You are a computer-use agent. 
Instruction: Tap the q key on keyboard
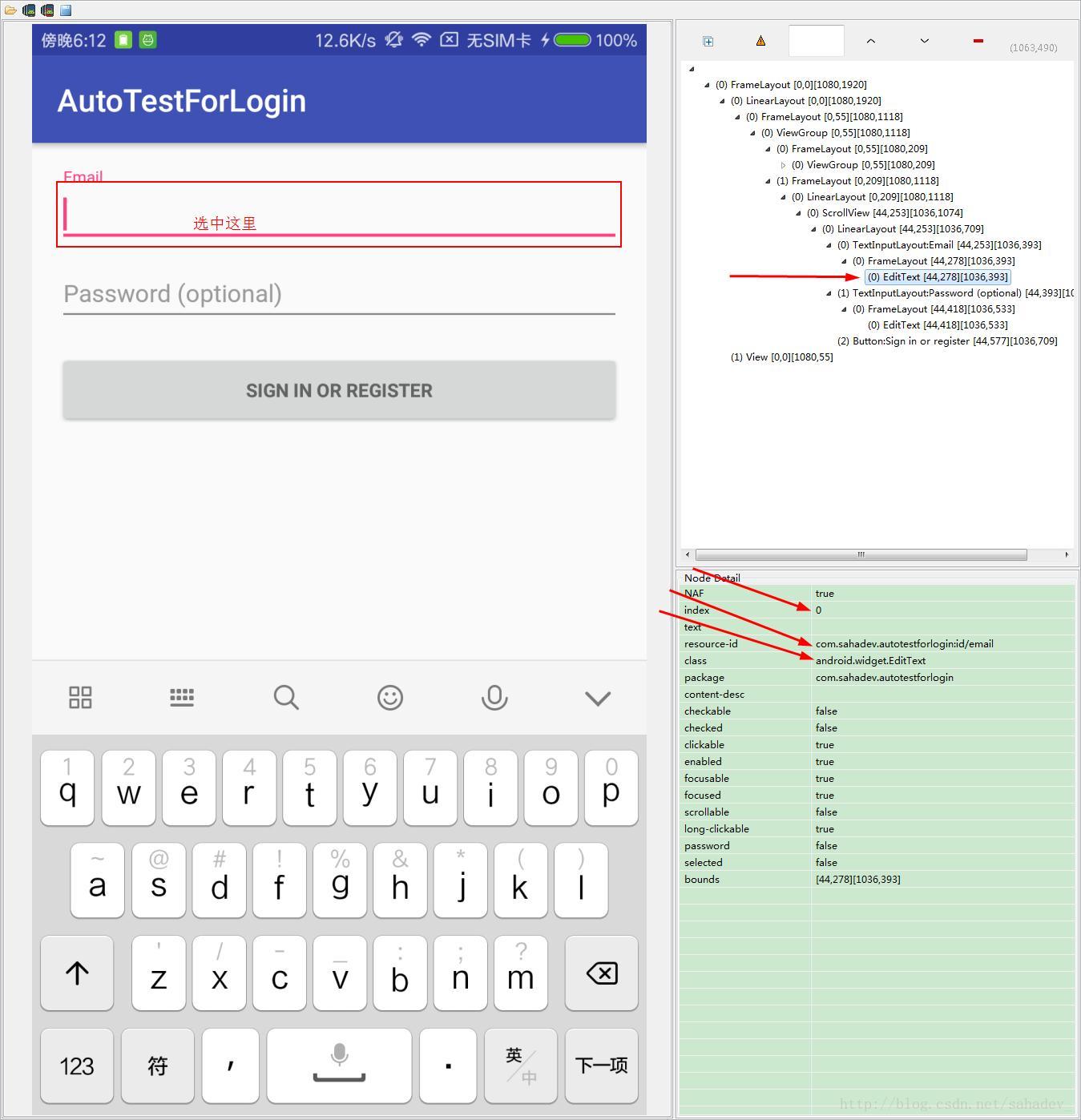click(67, 788)
